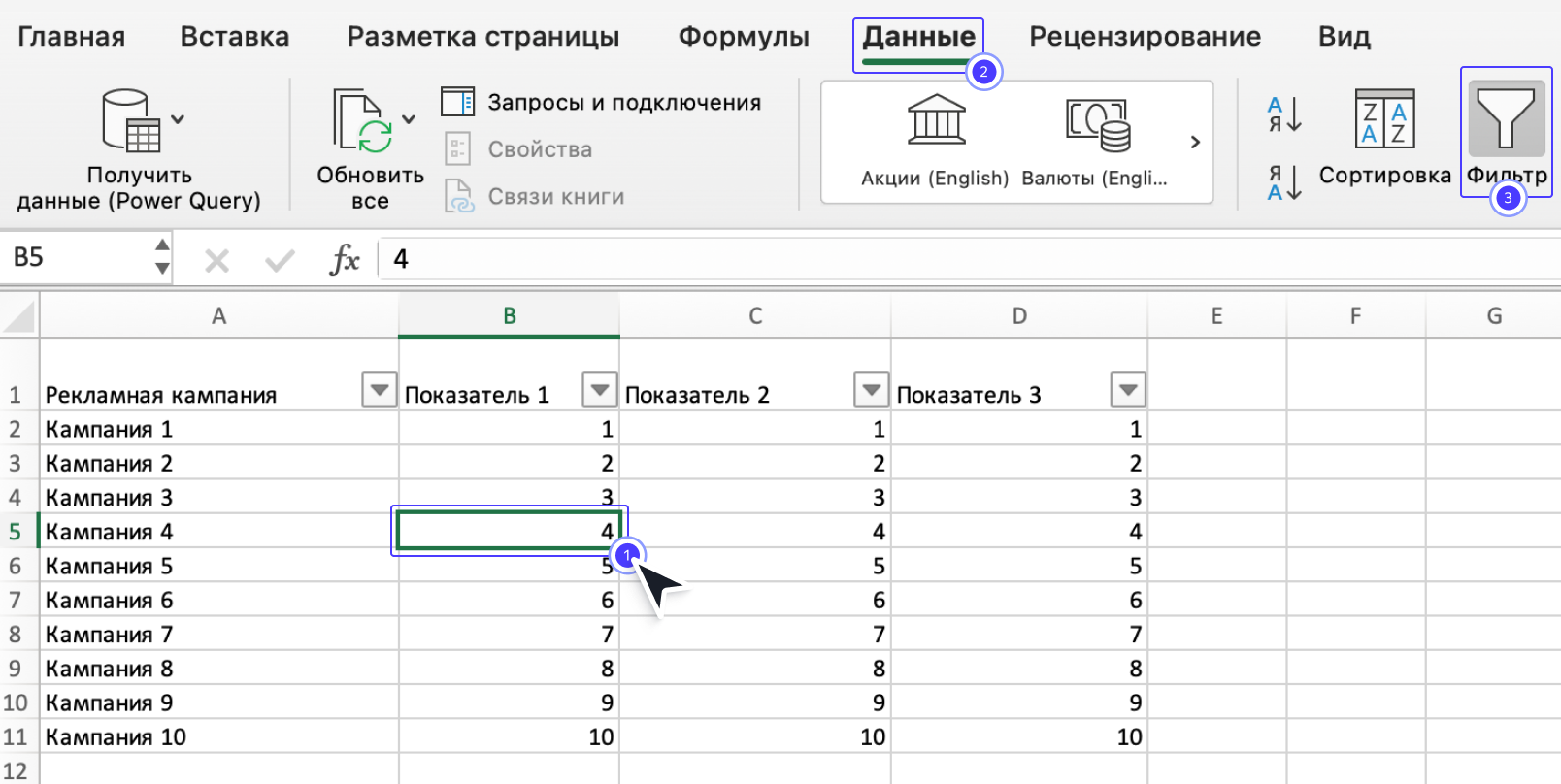Switch to the Вид tab

coord(1345,37)
